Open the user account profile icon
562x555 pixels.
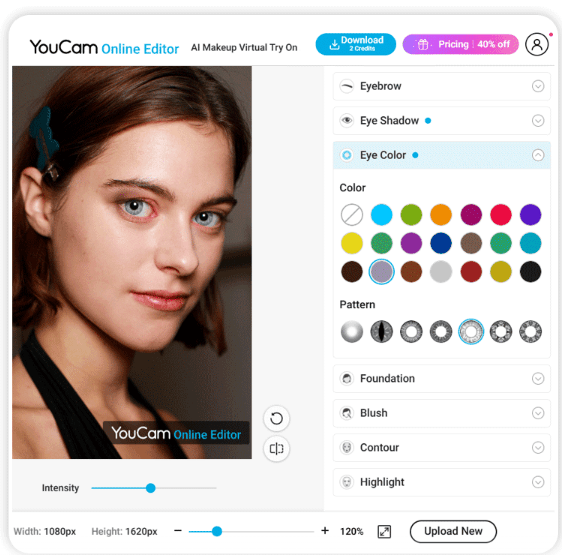pos(537,44)
